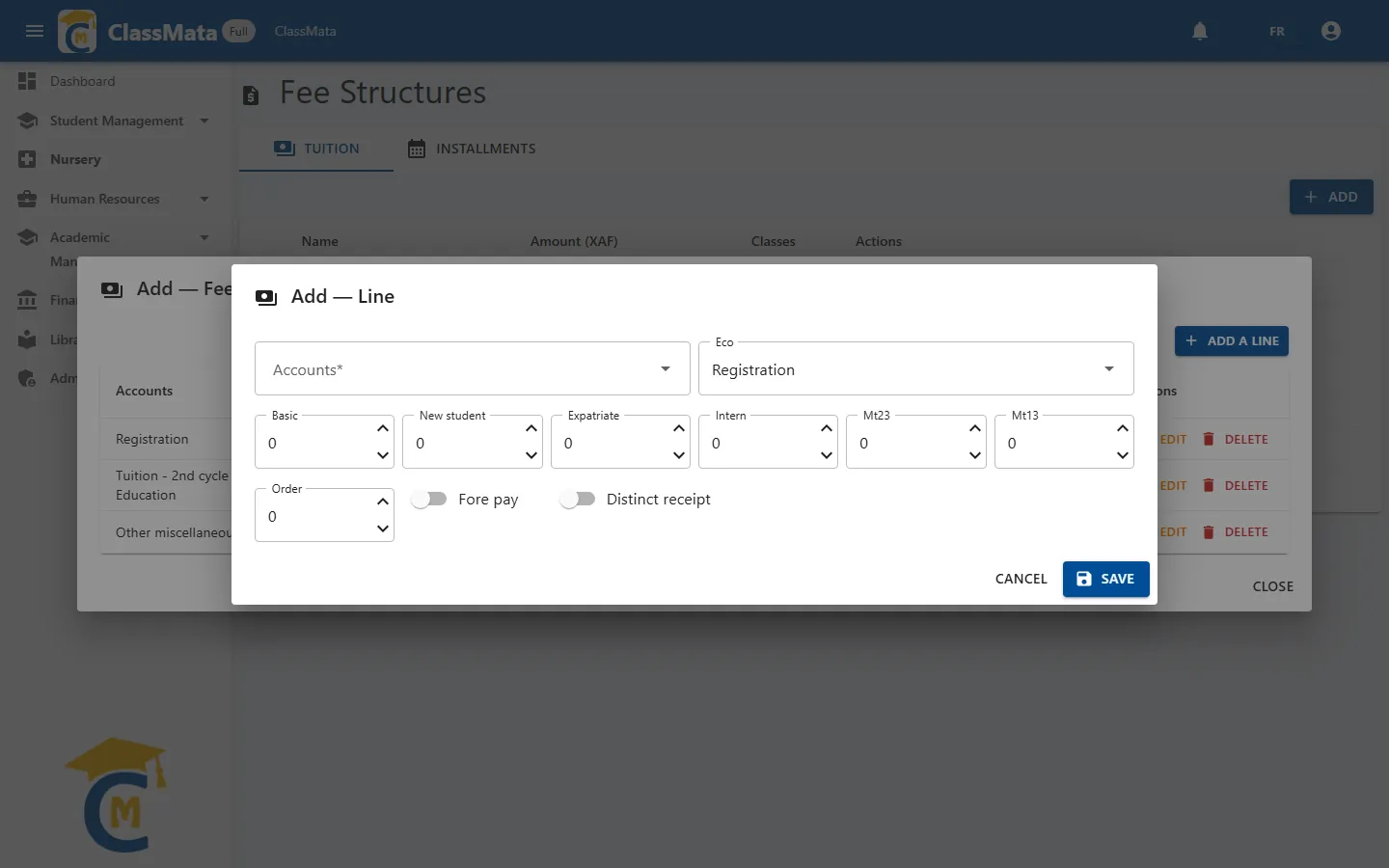Delete the Other miscellaneous line
The width and height of the screenshot is (1389, 868).
click(x=1236, y=531)
